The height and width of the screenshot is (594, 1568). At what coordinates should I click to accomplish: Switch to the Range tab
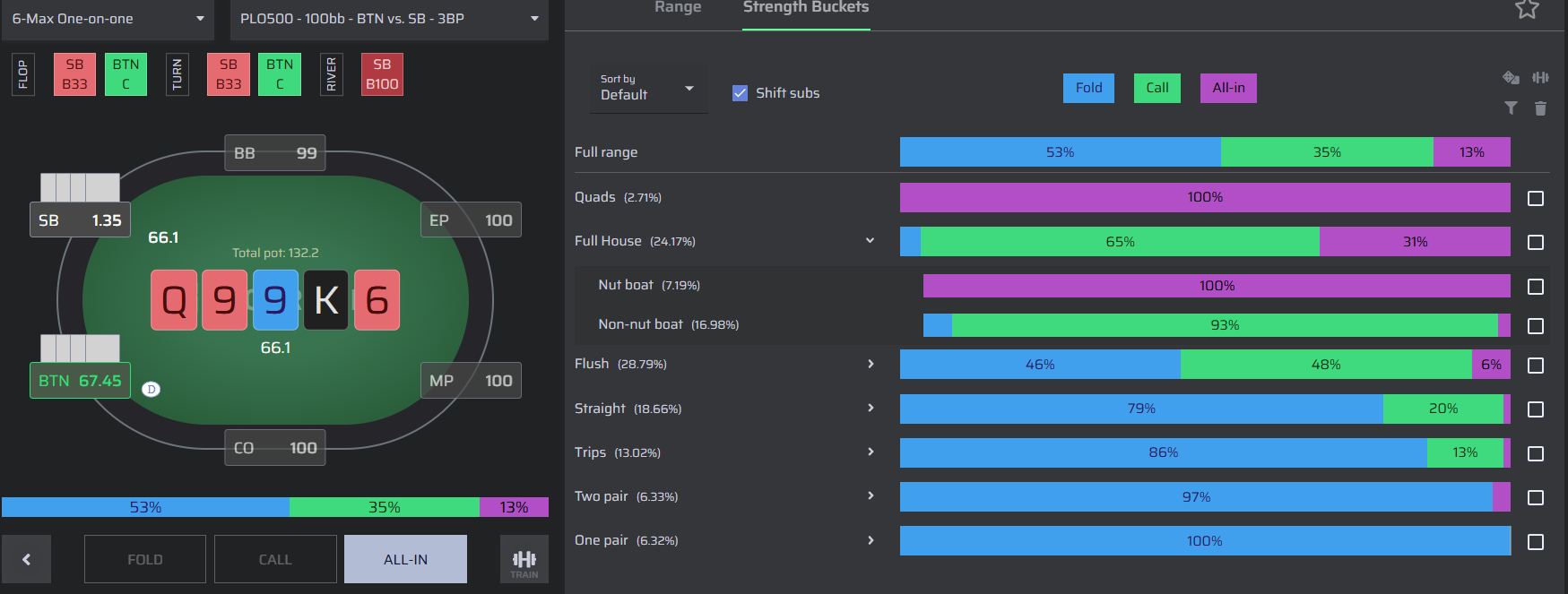[678, 8]
